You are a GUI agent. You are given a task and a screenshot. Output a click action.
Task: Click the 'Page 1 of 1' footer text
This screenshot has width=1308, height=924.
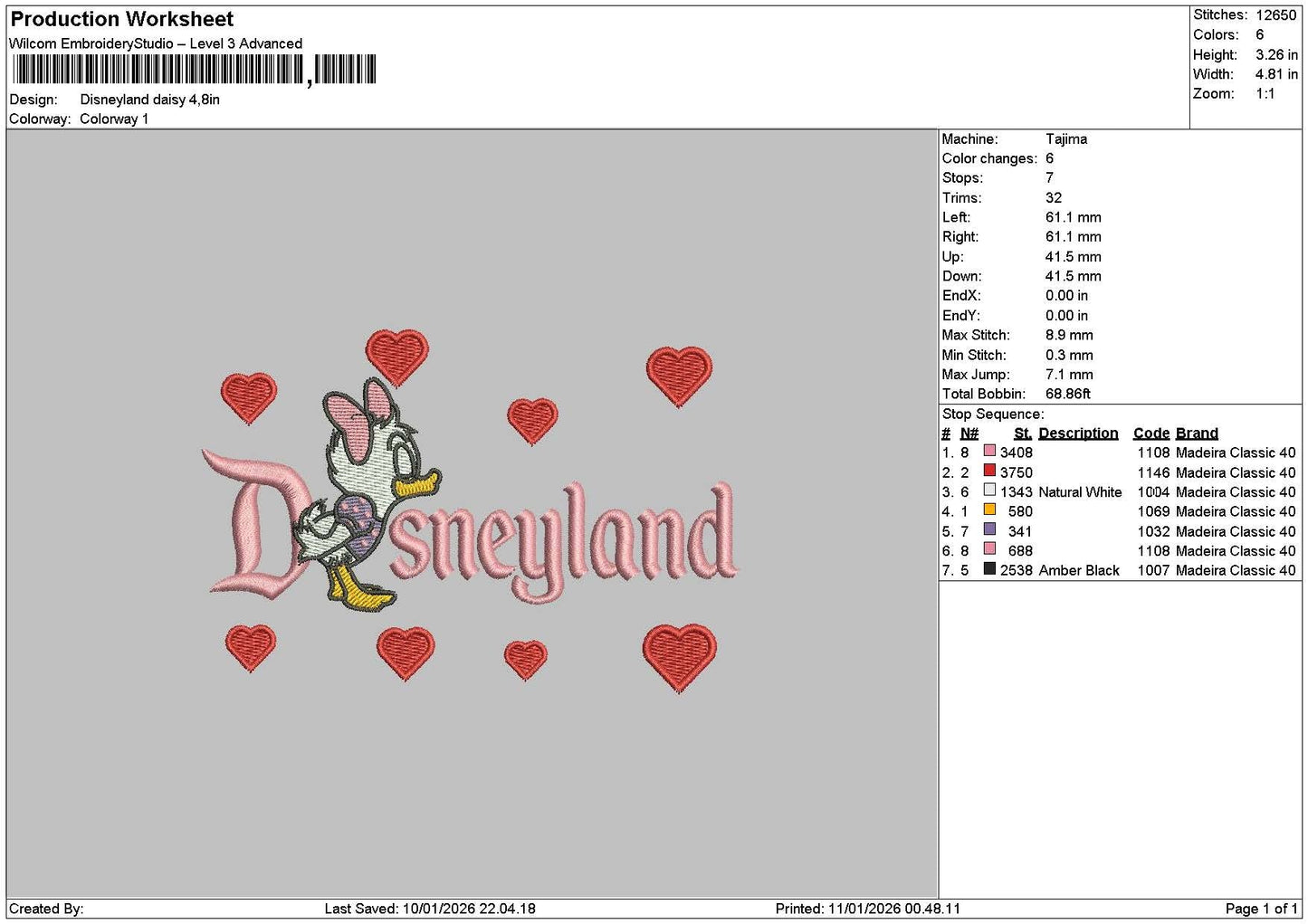[1261, 909]
